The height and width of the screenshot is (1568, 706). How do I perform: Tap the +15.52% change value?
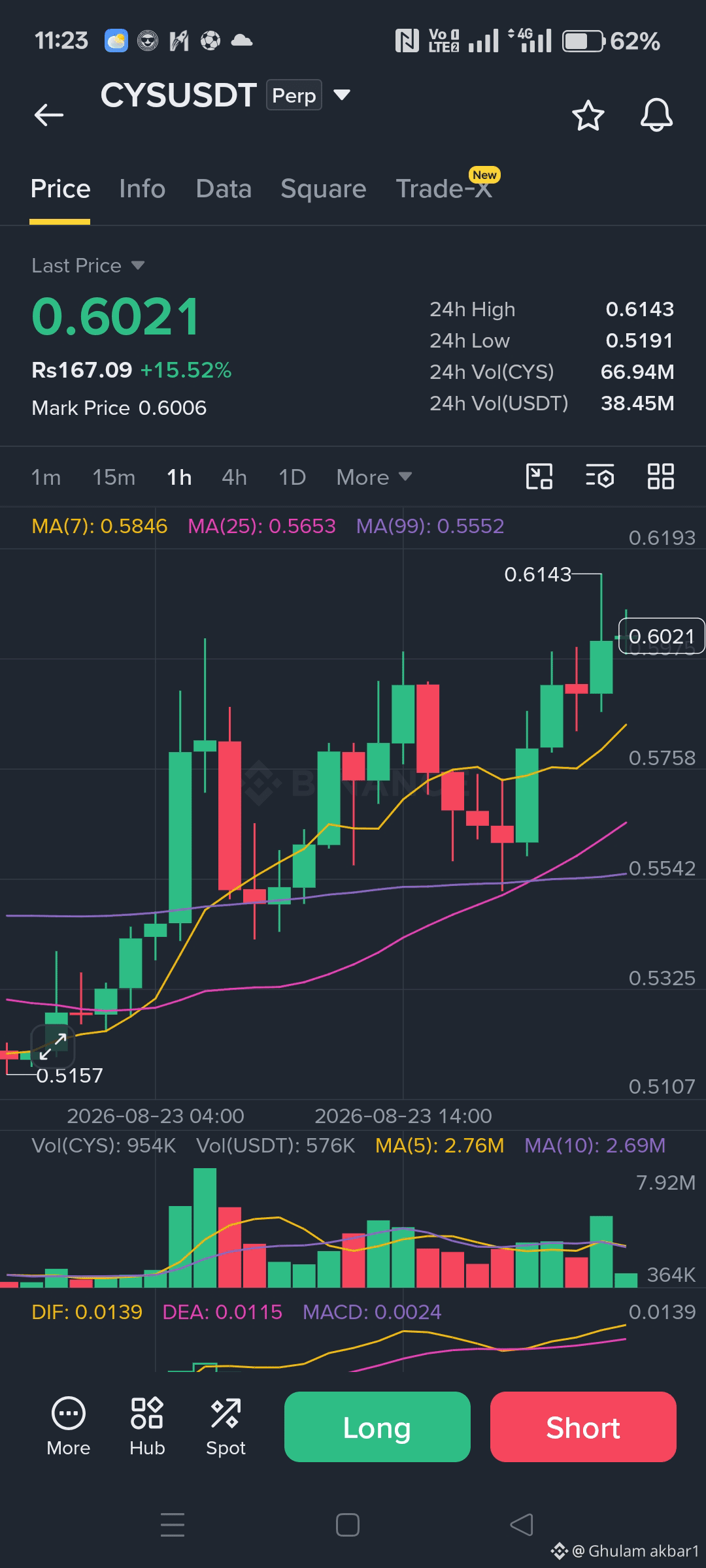tap(186, 370)
